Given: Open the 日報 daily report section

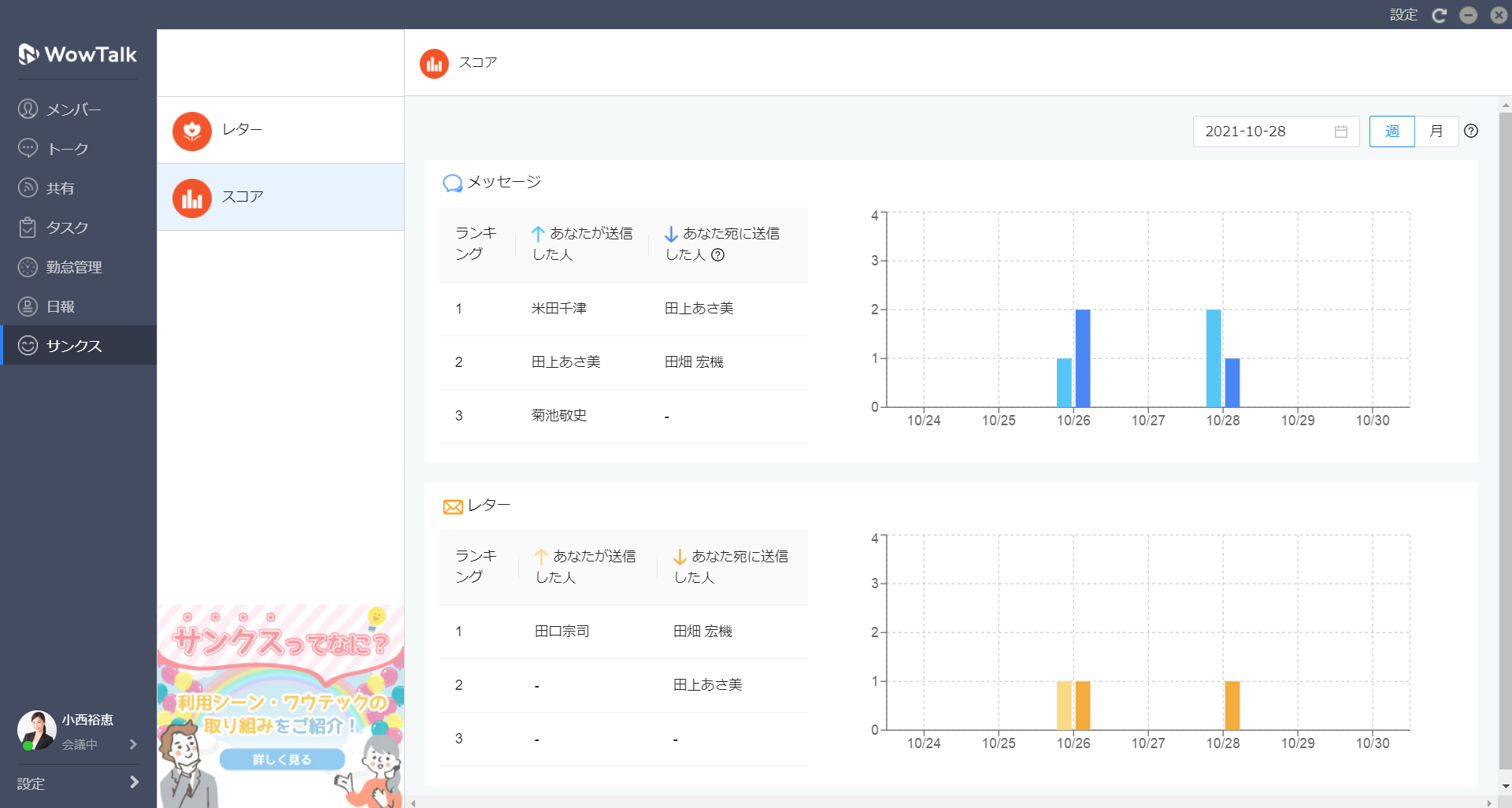Looking at the screenshot, I should click(78, 306).
